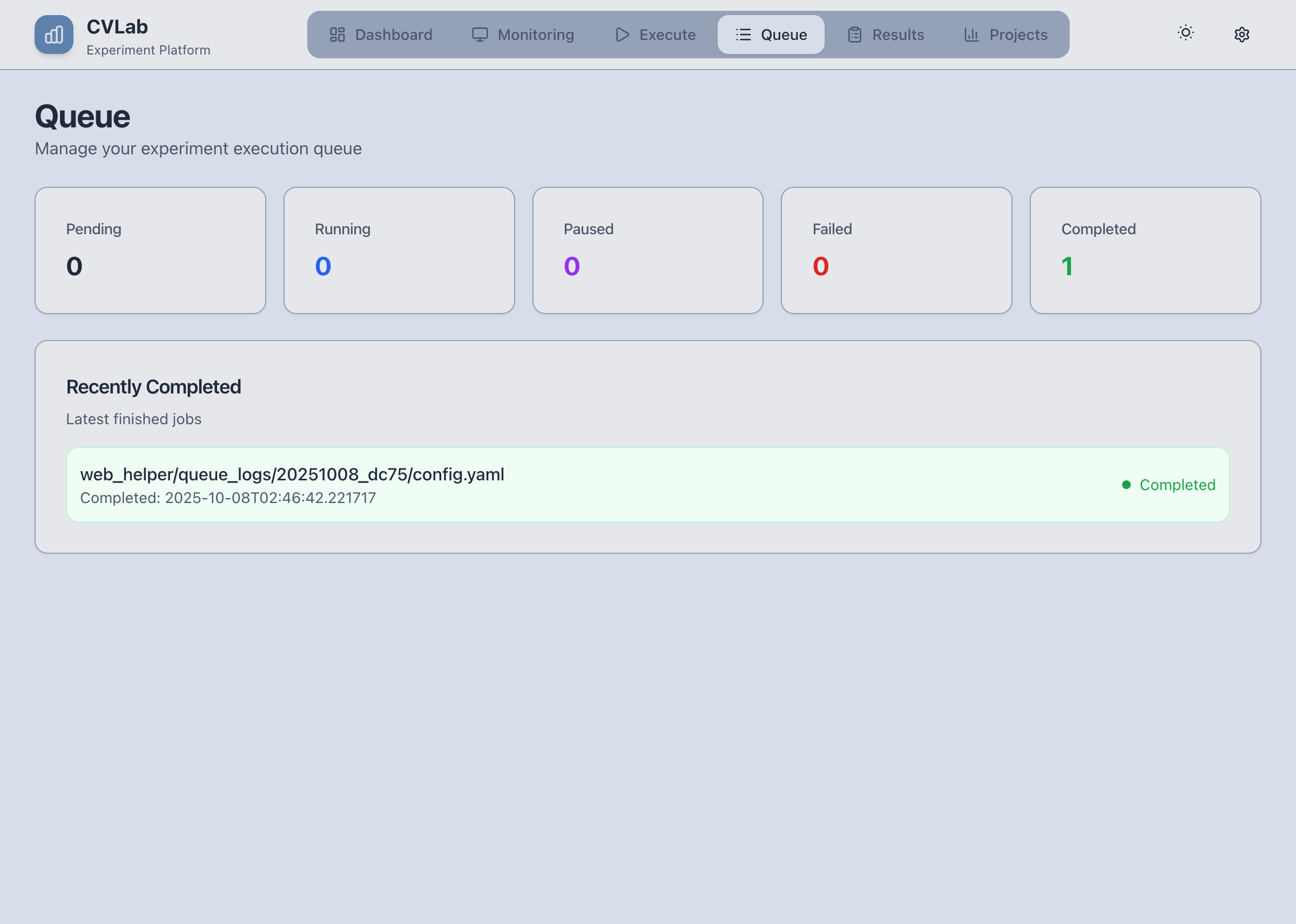Click the CVLab bar chart logo icon
The height and width of the screenshot is (924, 1296).
53,35
